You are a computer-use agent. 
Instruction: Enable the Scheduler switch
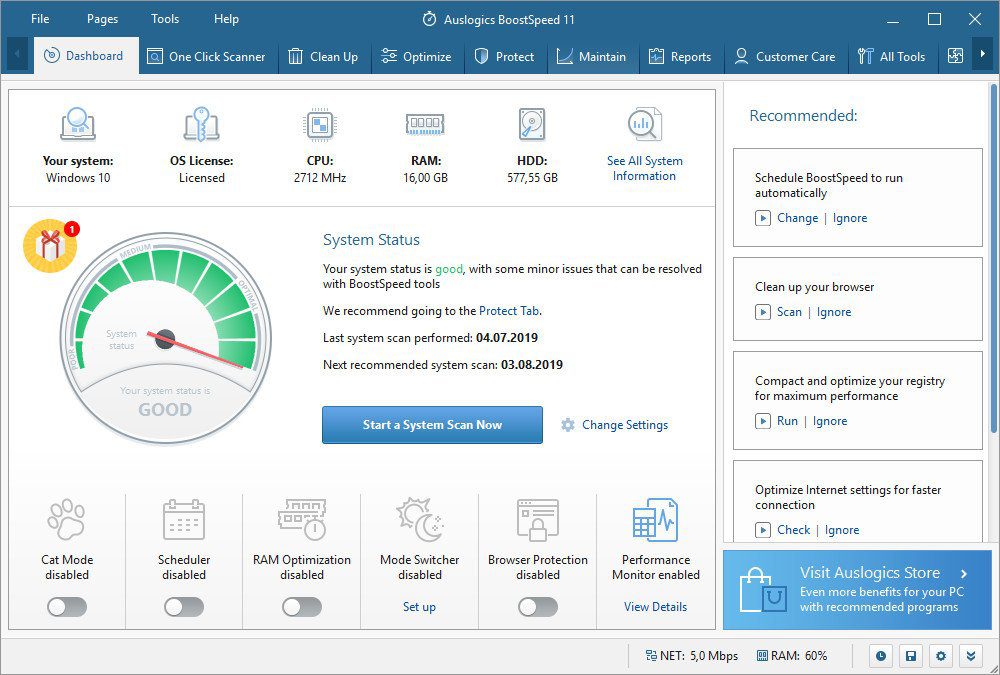point(184,607)
